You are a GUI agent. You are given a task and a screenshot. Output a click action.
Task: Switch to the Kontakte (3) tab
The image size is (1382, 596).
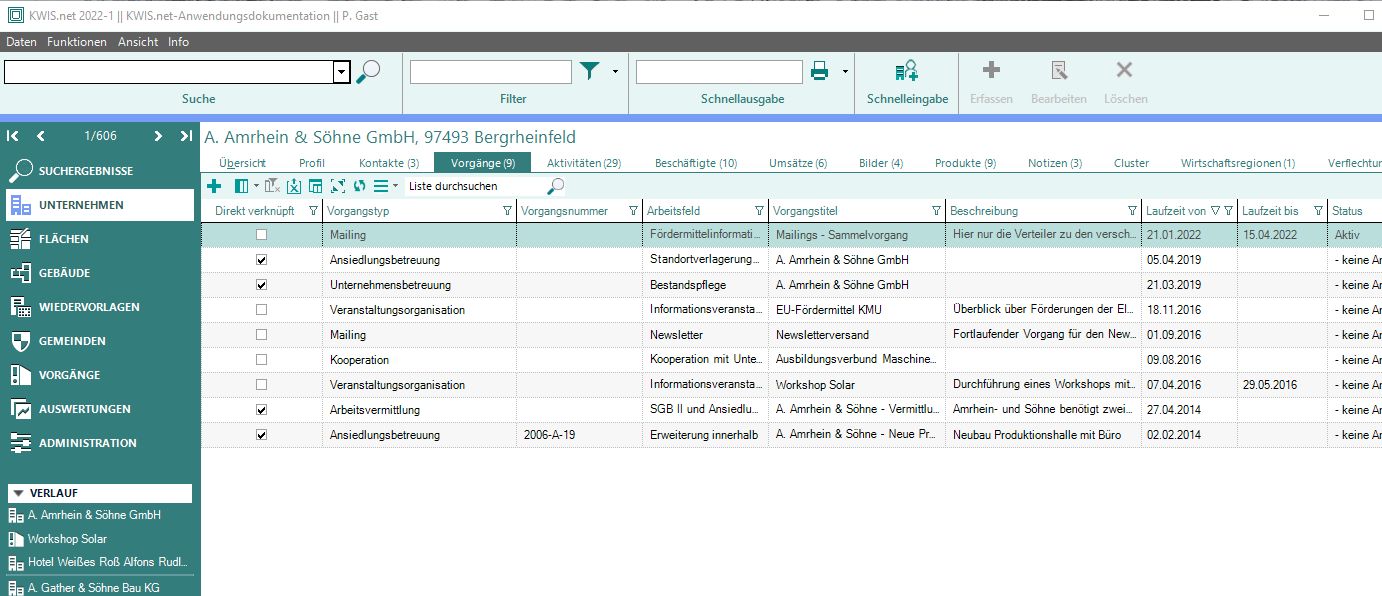[389, 163]
